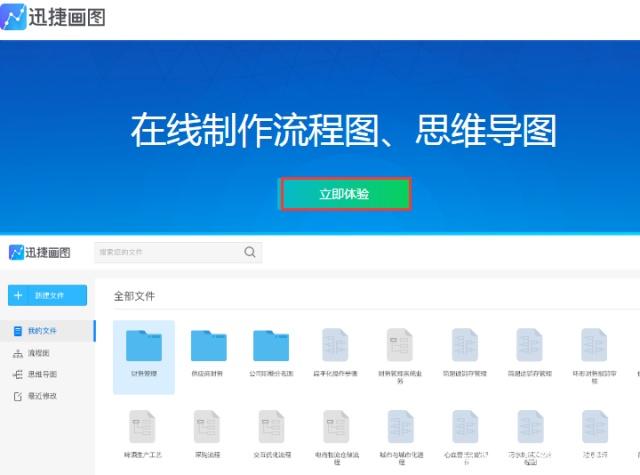Click the 迅捷画图 logo beside the search box

pos(39,253)
